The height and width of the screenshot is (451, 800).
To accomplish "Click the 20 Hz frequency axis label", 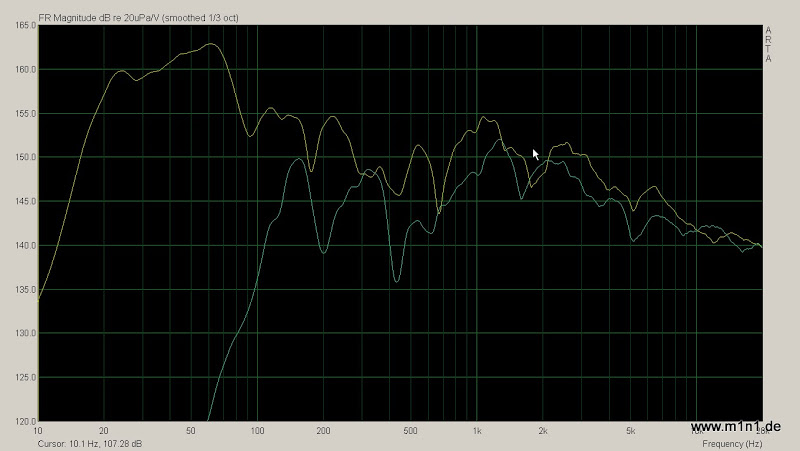I will click(104, 432).
